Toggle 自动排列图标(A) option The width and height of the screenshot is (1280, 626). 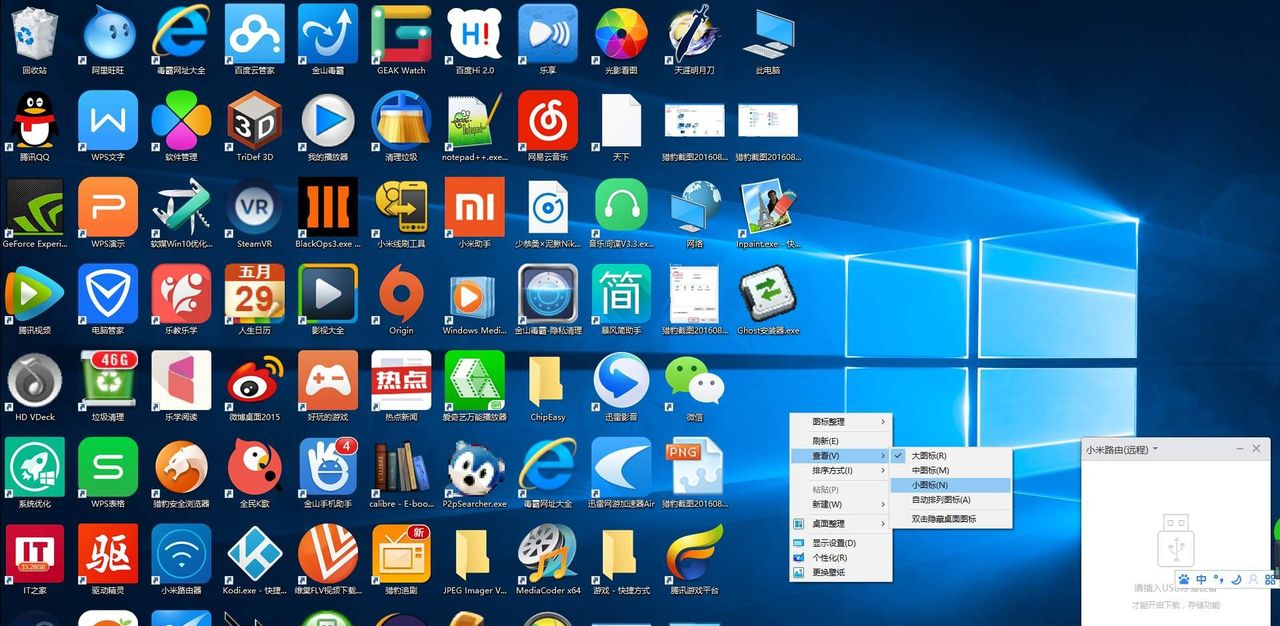951,500
